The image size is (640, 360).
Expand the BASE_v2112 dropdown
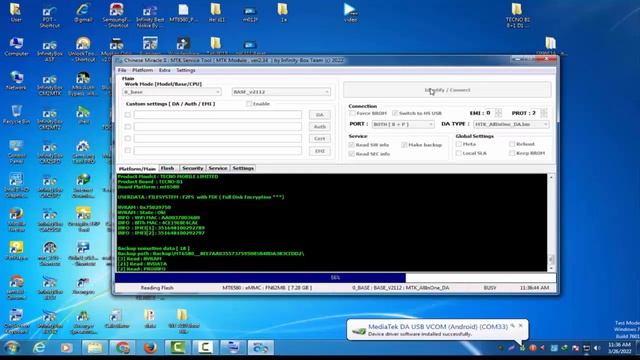tap(281, 92)
